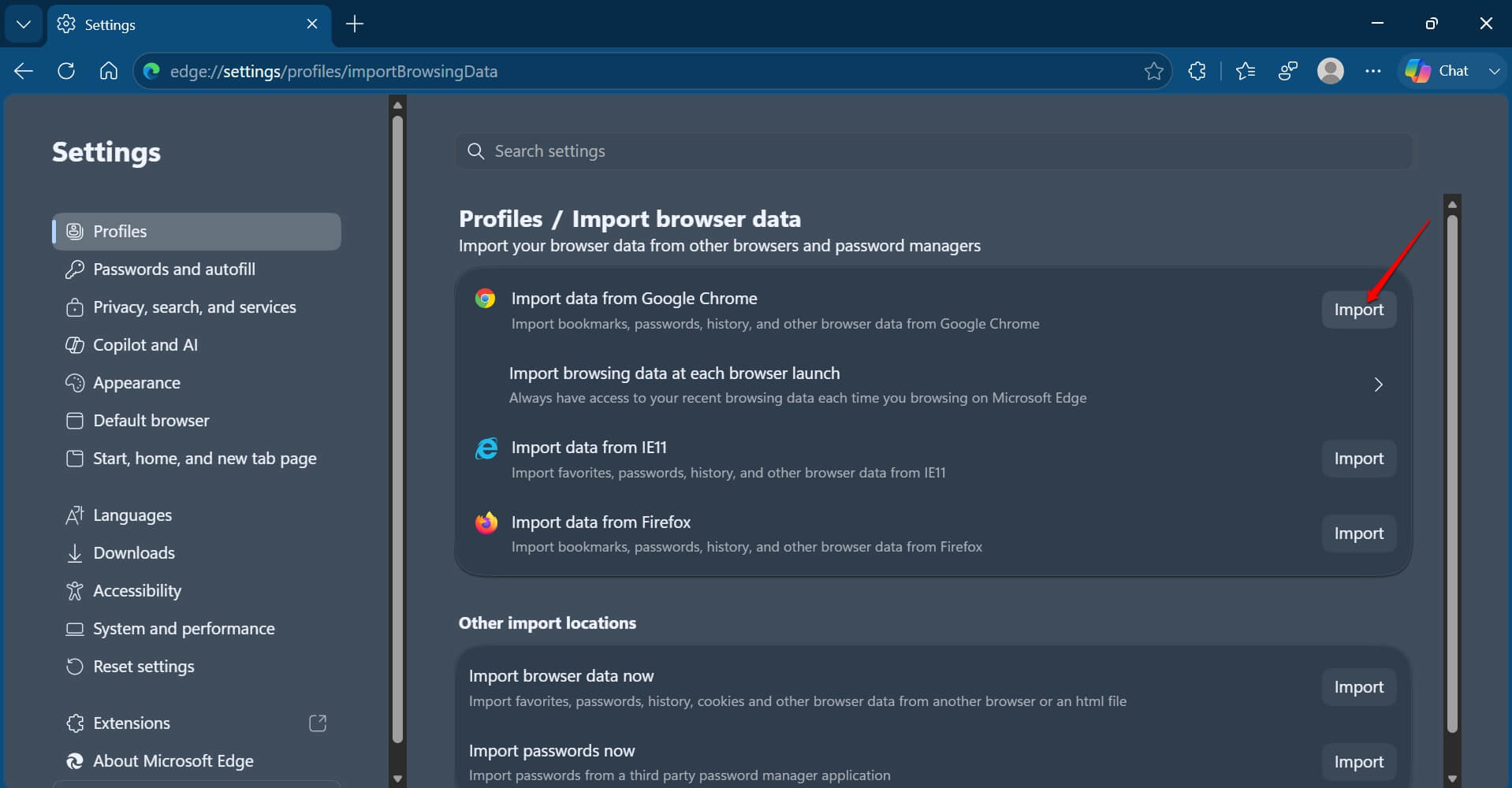This screenshot has width=1512, height=788.
Task: Click the Firefox logo icon
Action: coord(486,522)
